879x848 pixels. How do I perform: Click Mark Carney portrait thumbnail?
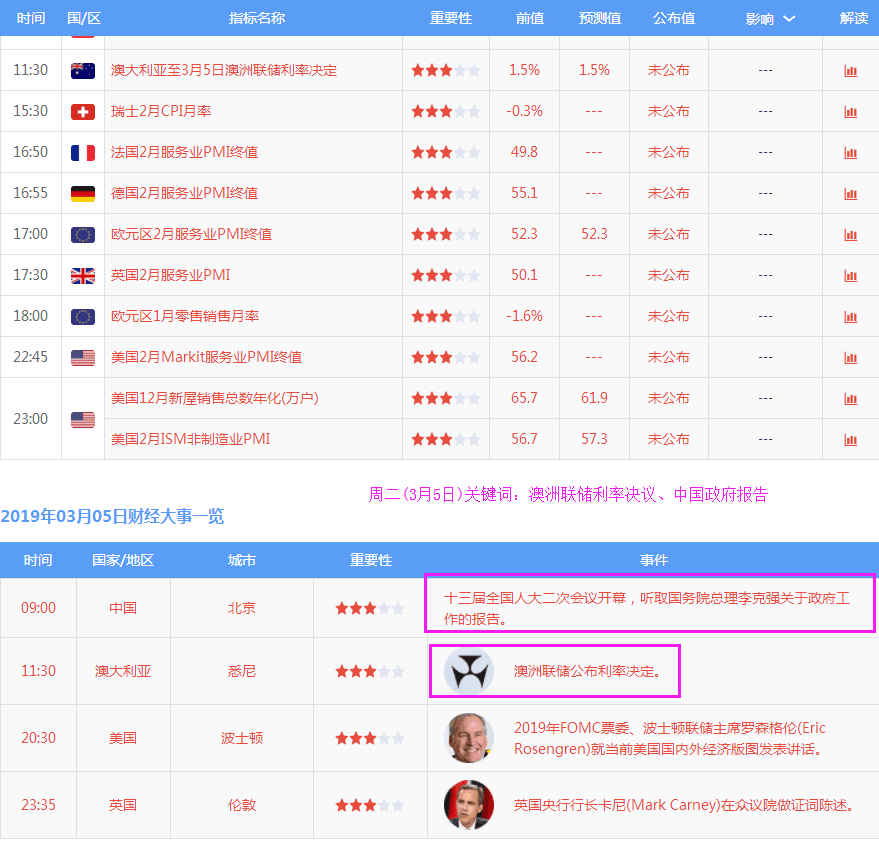(x=468, y=805)
